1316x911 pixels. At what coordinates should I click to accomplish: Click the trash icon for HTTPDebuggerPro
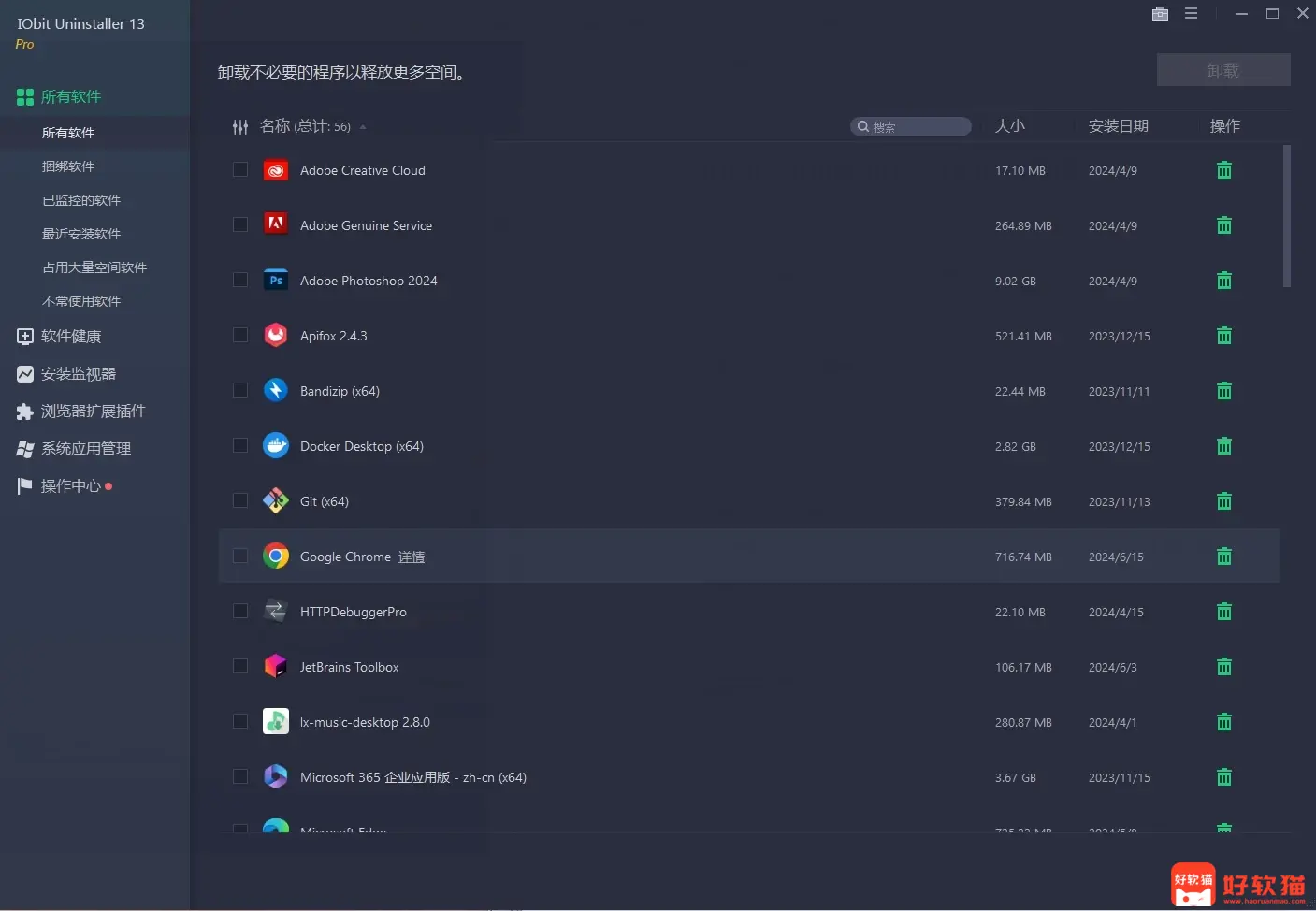(x=1223, y=612)
